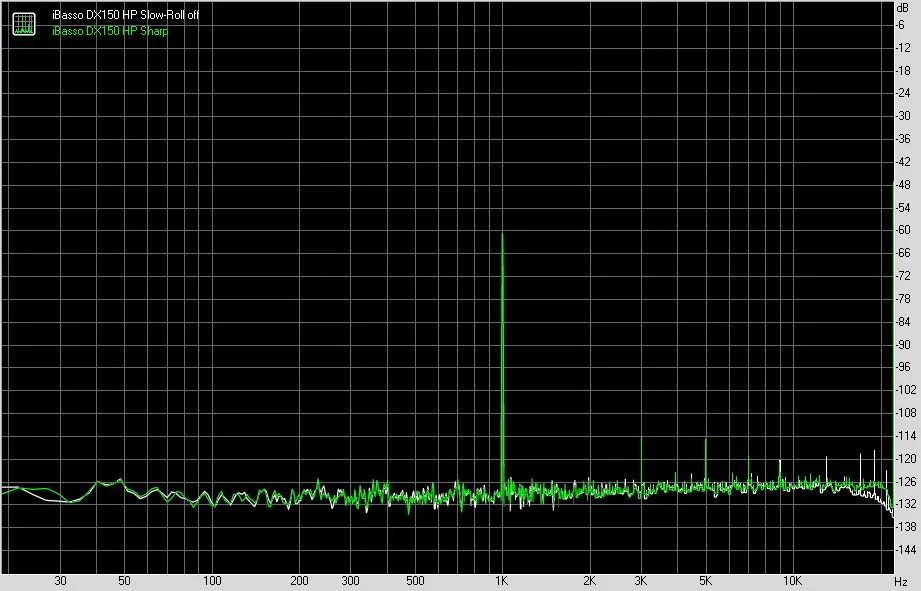
Task: Click the 30 Hz frequency axis label
Action: 60,580
